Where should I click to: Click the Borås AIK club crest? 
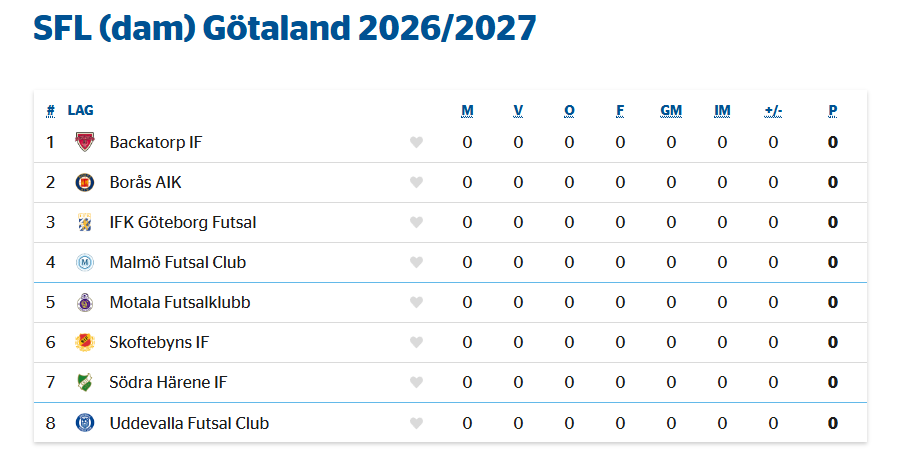pos(85,182)
